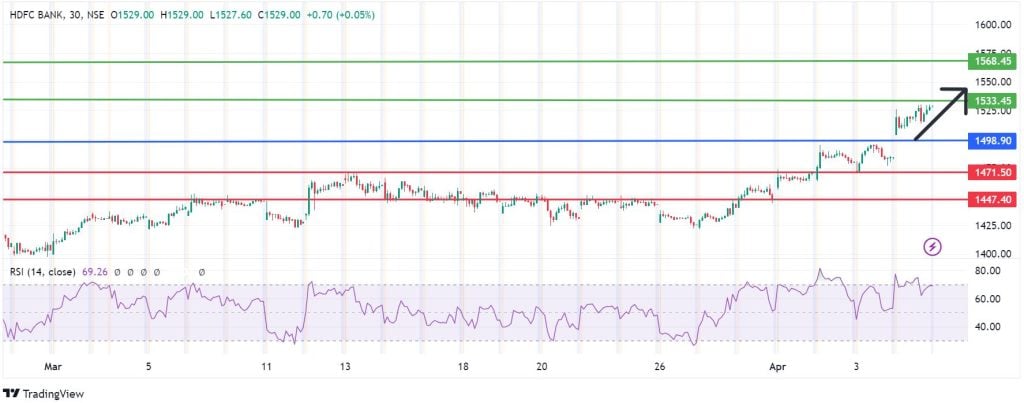
Task: Click the RSI (14, close) indicator legend
Action: point(43,272)
